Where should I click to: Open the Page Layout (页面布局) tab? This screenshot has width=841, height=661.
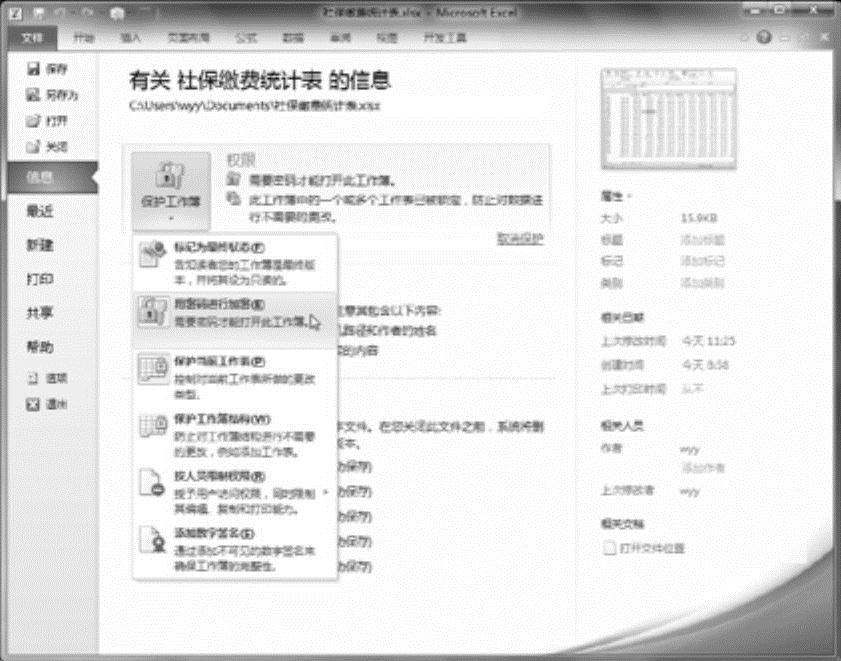[189, 38]
